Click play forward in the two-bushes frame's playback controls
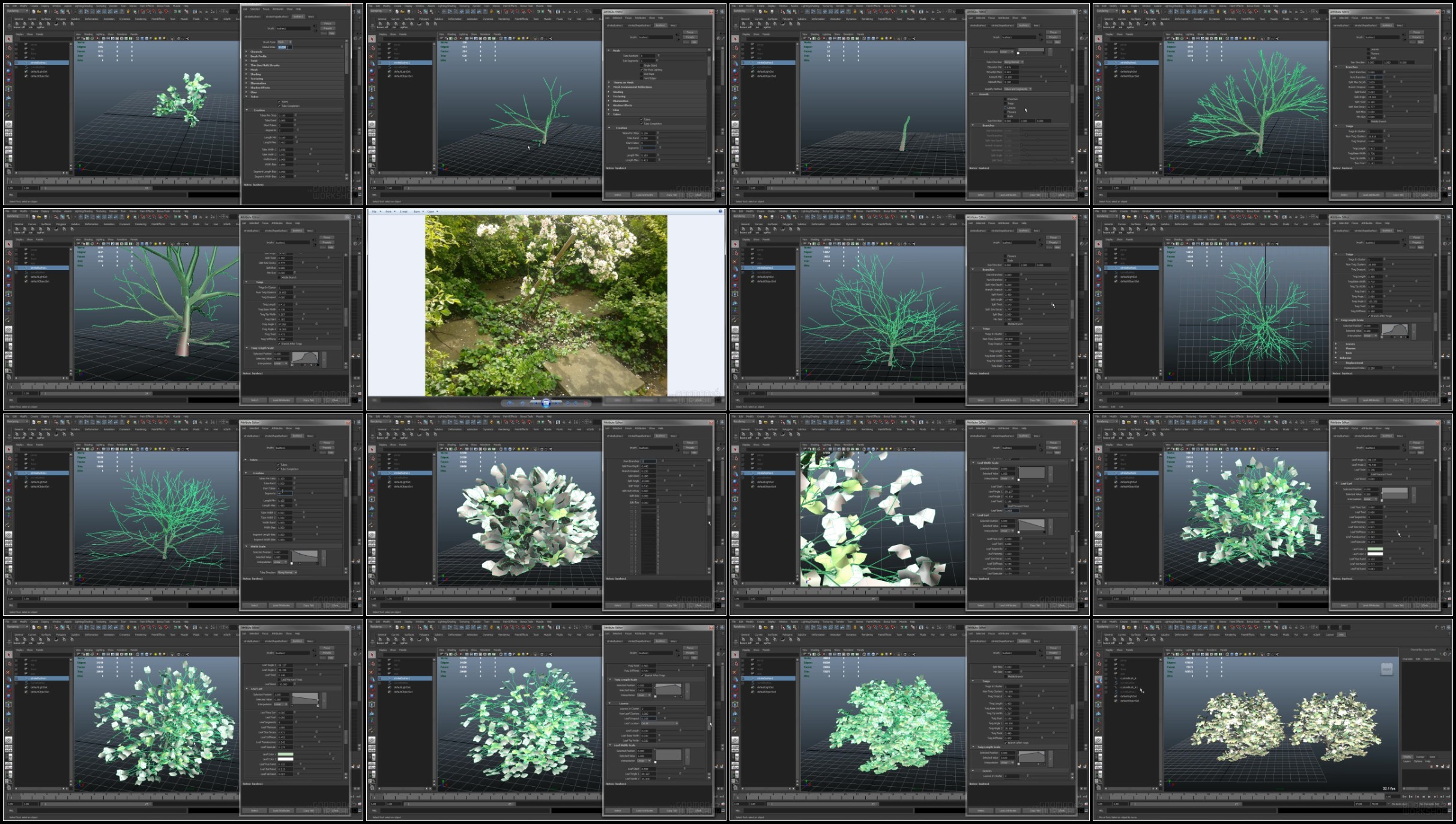Viewport: 1456px width, 824px height. coord(1430,796)
